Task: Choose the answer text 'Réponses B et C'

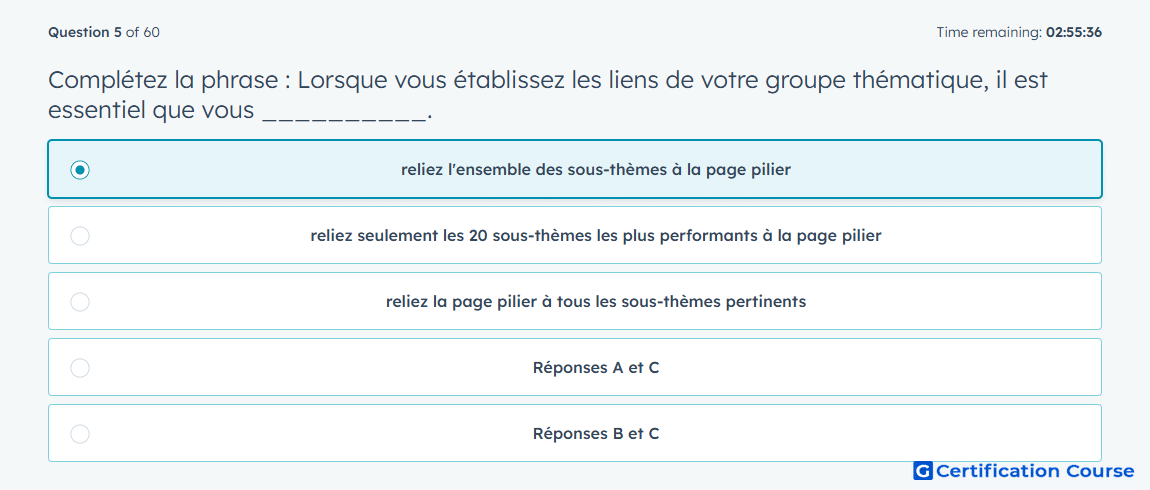Action: click(x=596, y=434)
